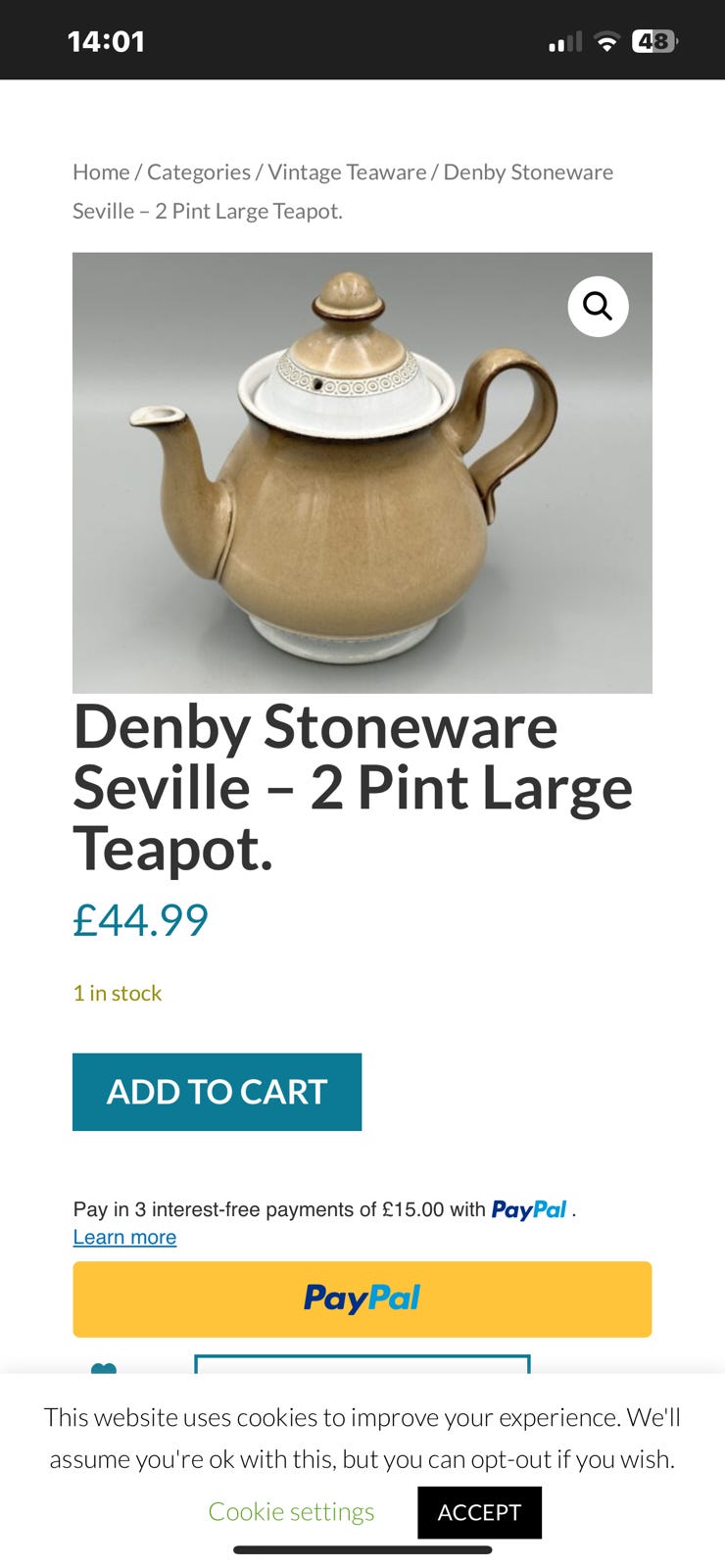Go to Home via breadcrumb
Image resolution: width=725 pixels, height=1568 pixels.
(101, 171)
